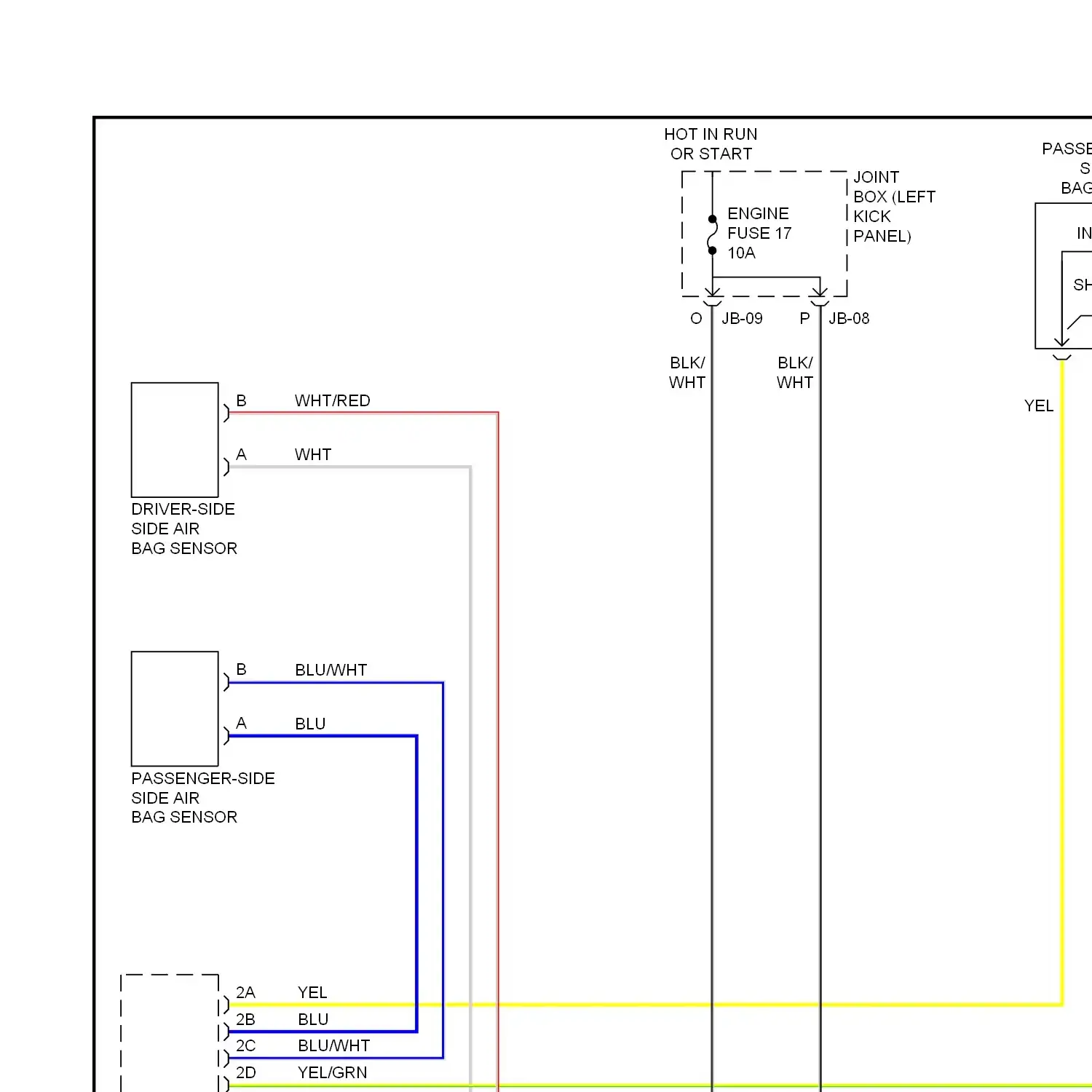Select terminal A on the driver-side sensor
Viewport: 1092px width, 1092px height.
[241, 455]
